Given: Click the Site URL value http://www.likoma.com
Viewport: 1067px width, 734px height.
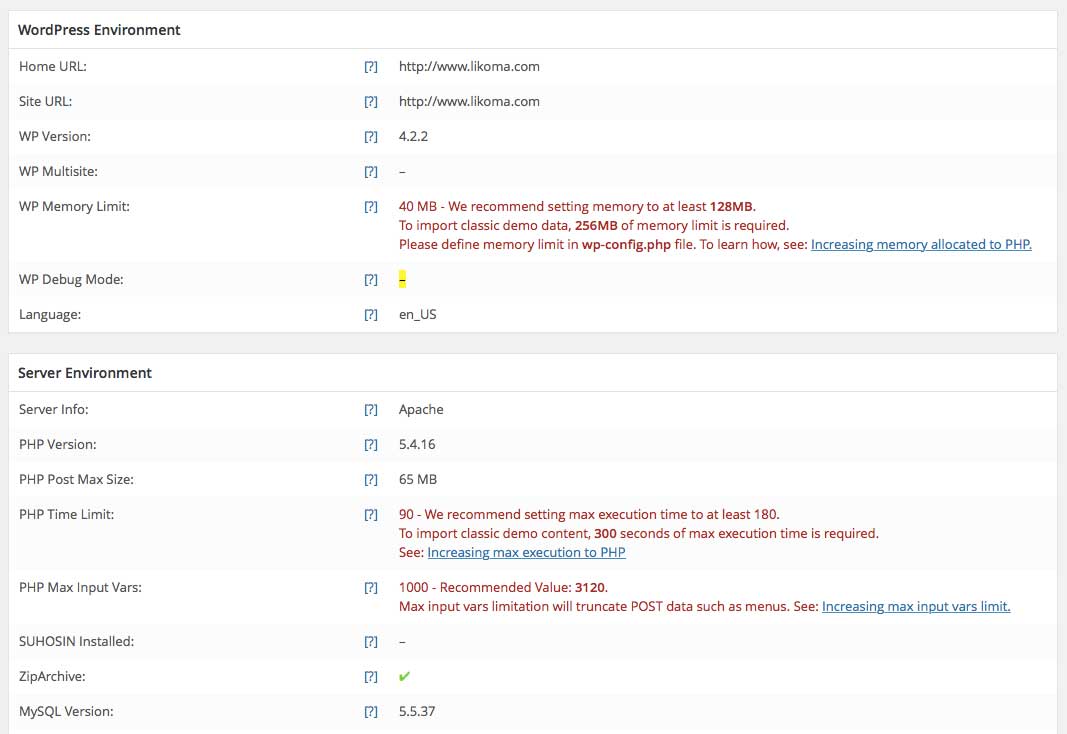Looking at the screenshot, I should pyautogui.click(x=469, y=101).
